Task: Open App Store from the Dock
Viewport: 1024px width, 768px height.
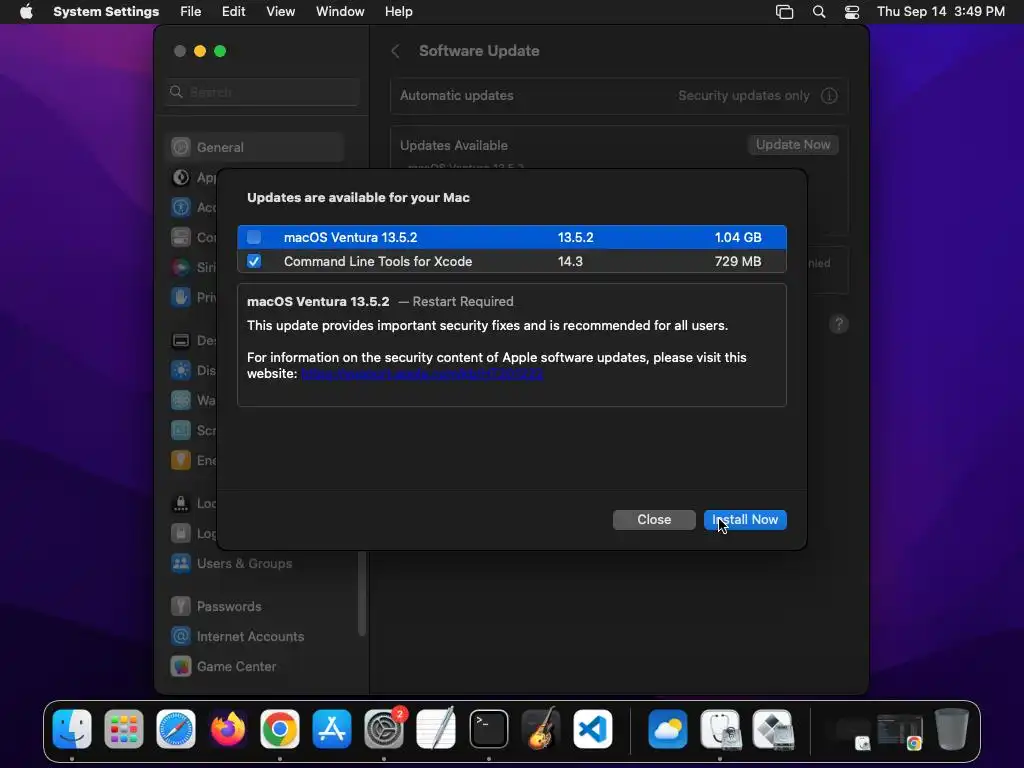Action: 332,729
